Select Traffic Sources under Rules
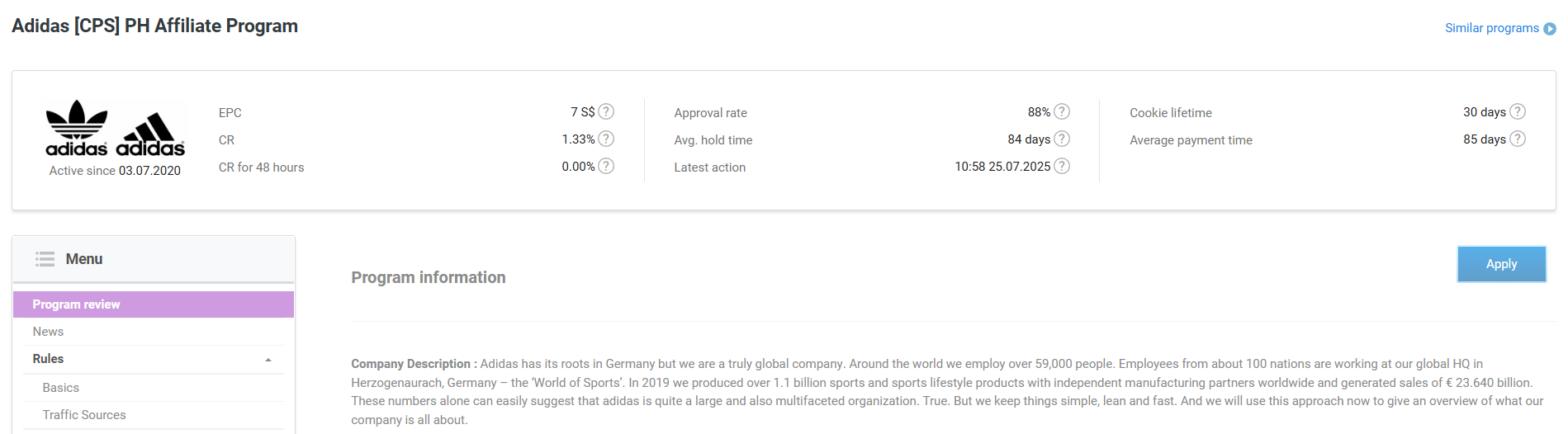 tap(154, 415)
